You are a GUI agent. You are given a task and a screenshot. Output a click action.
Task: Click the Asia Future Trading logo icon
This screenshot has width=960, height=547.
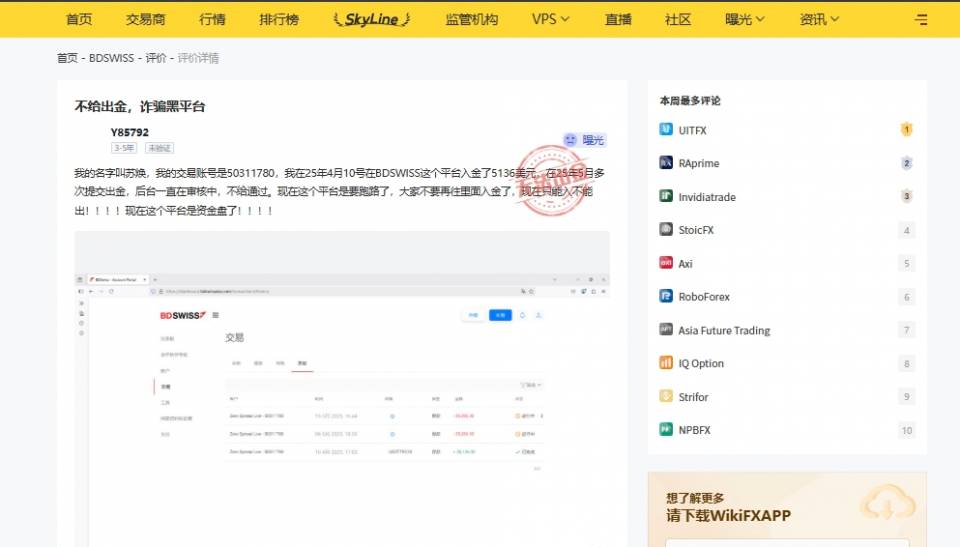pos(666,329)
